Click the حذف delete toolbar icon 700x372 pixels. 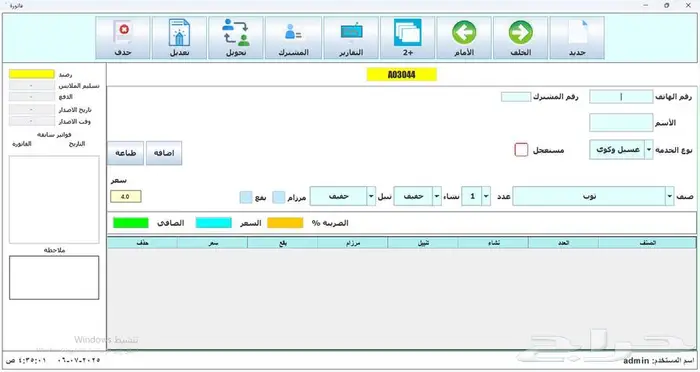click(x=123, y=38)
